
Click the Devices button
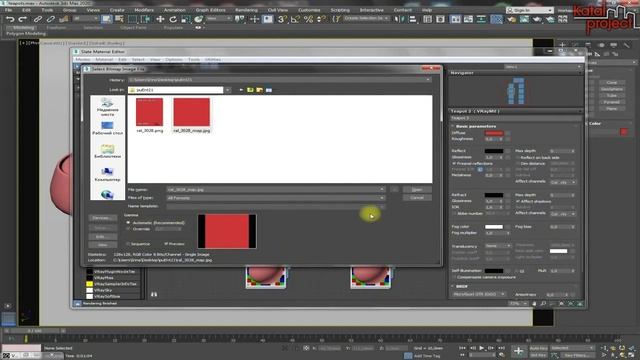[x=102, y=218]
